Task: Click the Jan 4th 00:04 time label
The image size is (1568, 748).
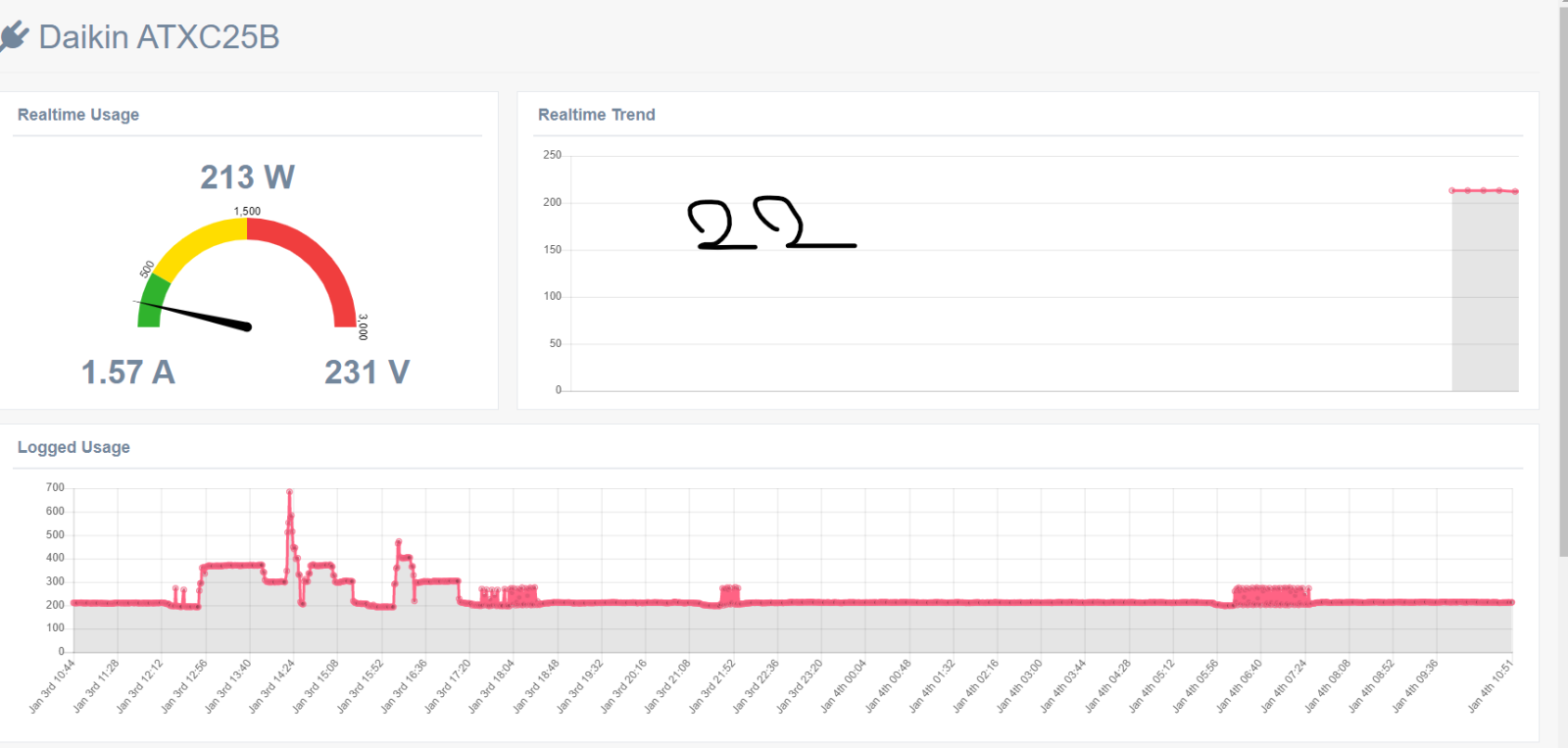Action: (x=844, y=685)
